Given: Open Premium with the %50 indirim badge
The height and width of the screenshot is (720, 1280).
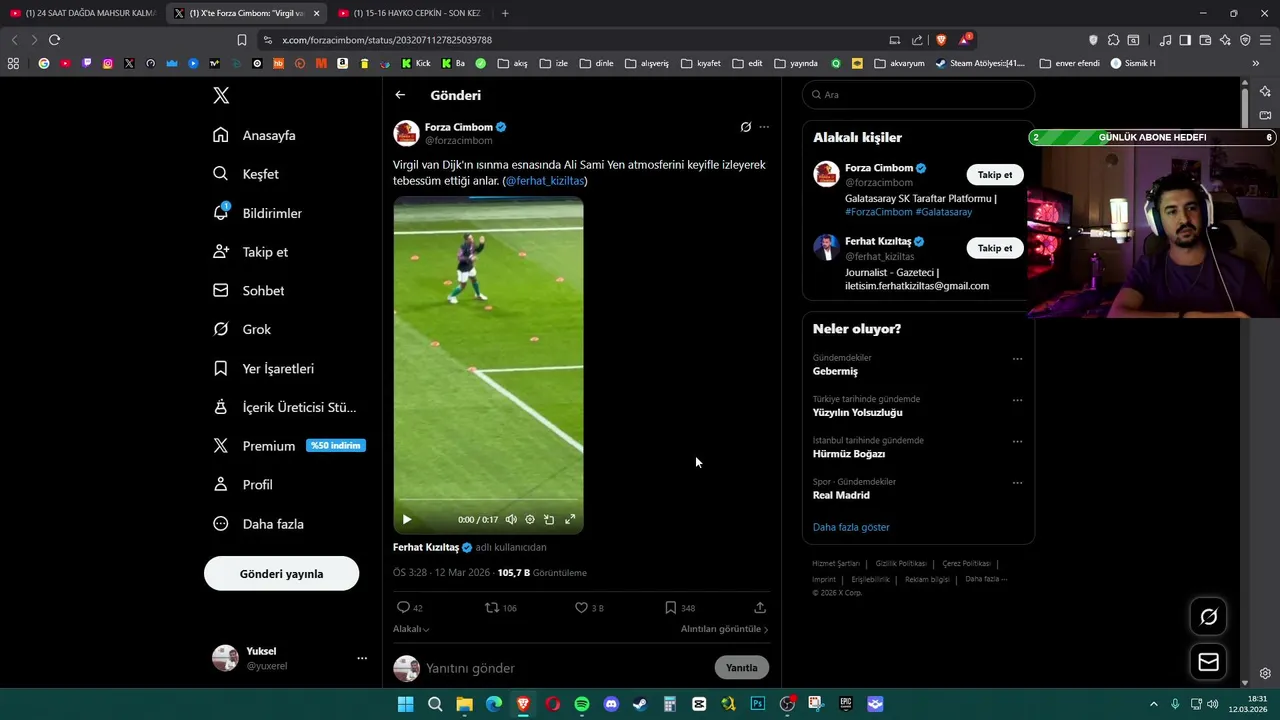Looking at the screenshot, I should tap(289, 446).
